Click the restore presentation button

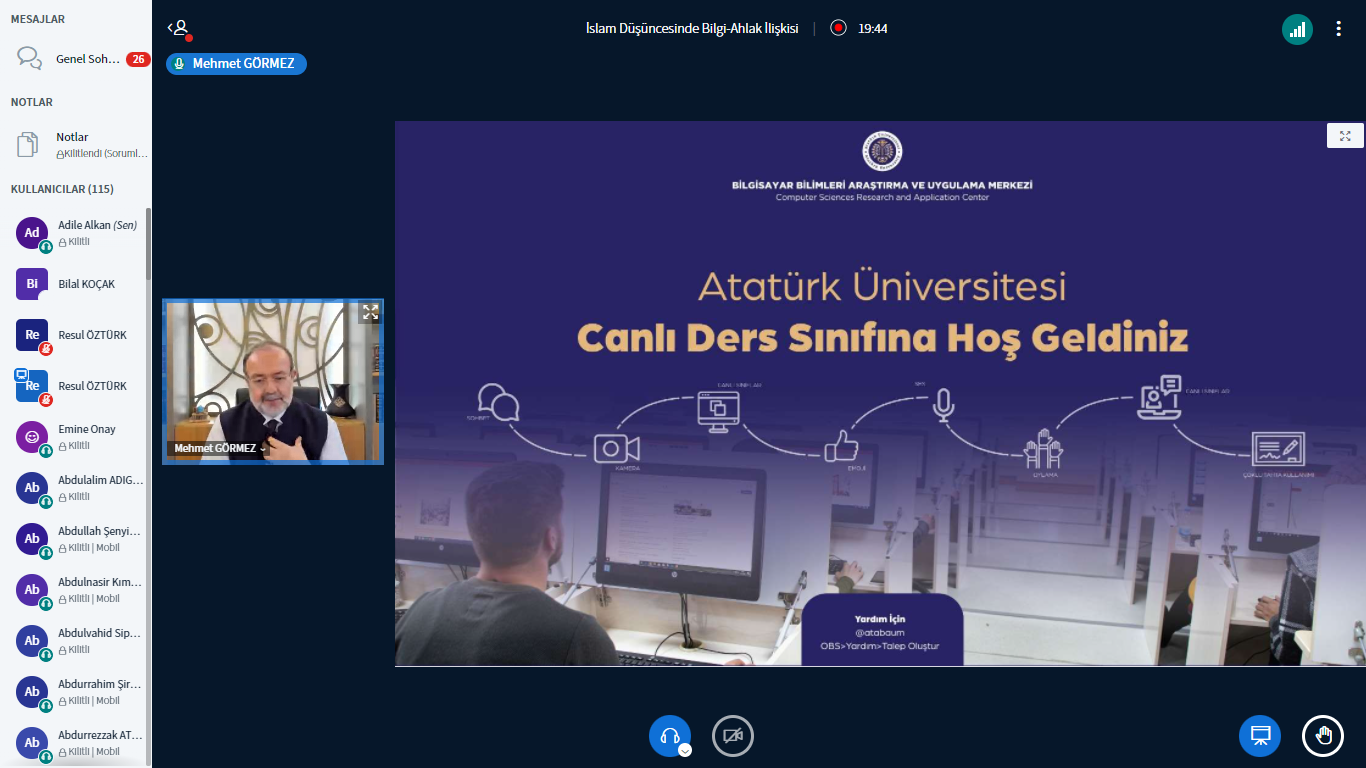pyautogui.click(x=1260, y=736)
